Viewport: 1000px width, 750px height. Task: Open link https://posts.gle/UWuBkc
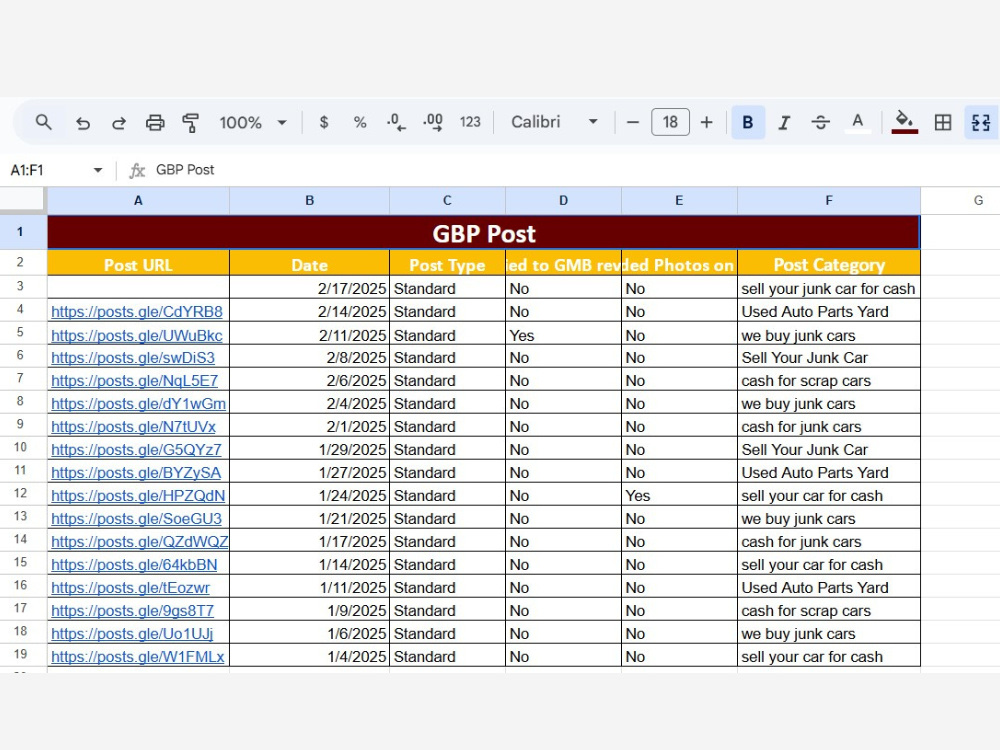(x=136, y=335)
